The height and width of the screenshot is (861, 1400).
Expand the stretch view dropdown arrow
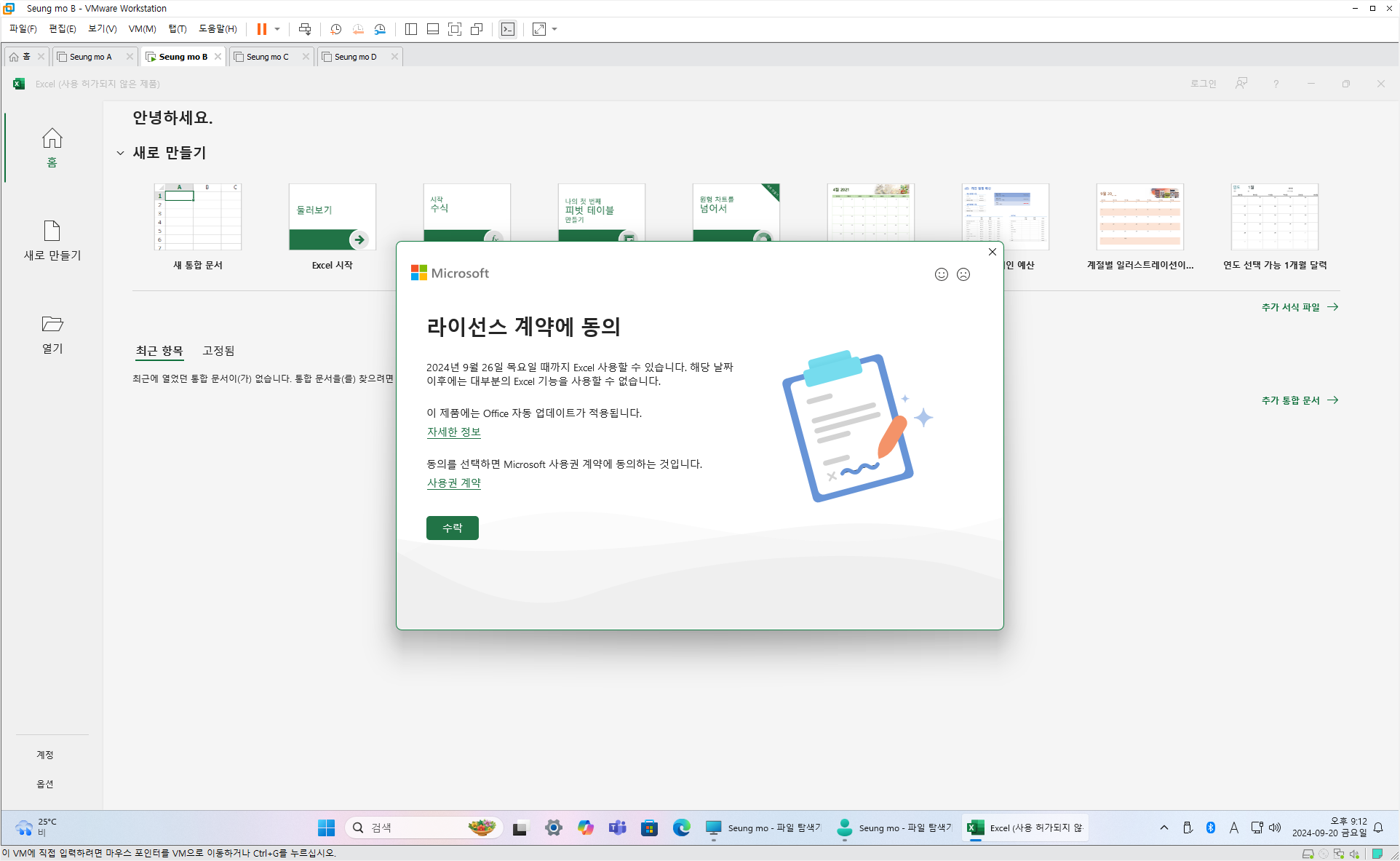tap(554, 29)
